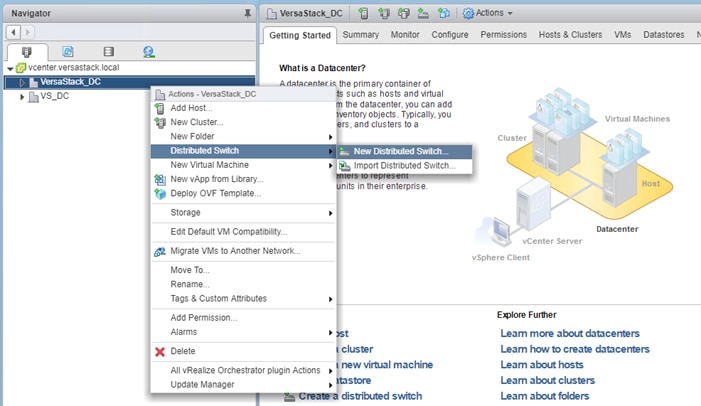Click Import Distributed Switch submenu icon
This screenshot has width=701, height=406.
pyautogui.click(x=344, y=166)
